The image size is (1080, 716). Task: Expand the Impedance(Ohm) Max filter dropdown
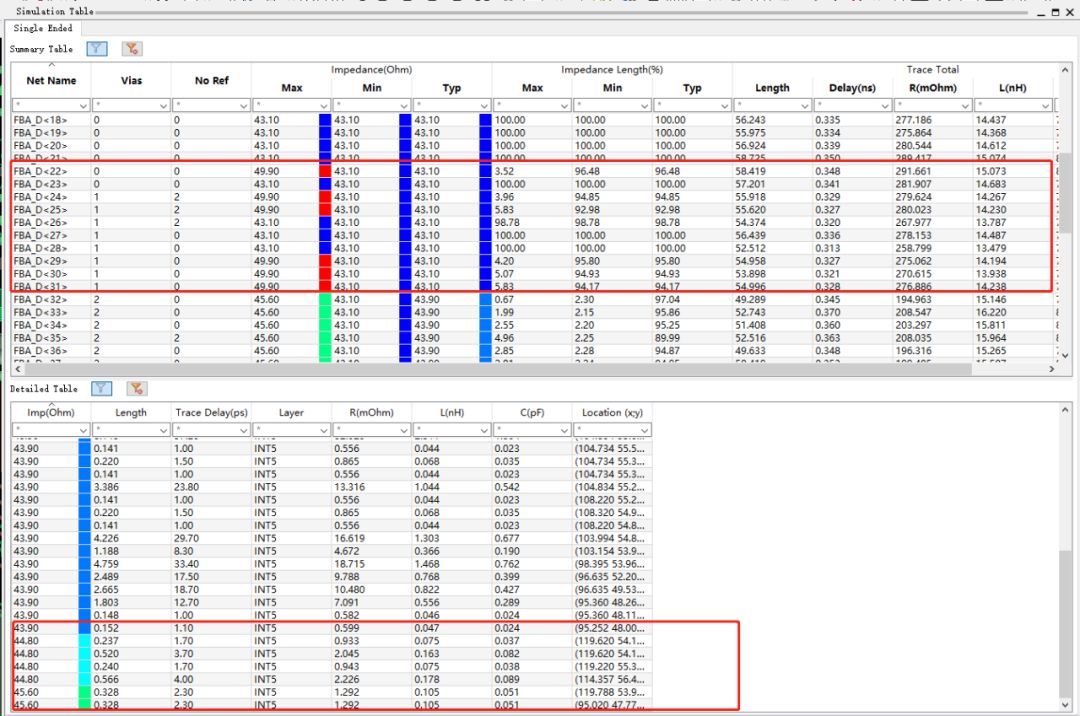point(324,105)
